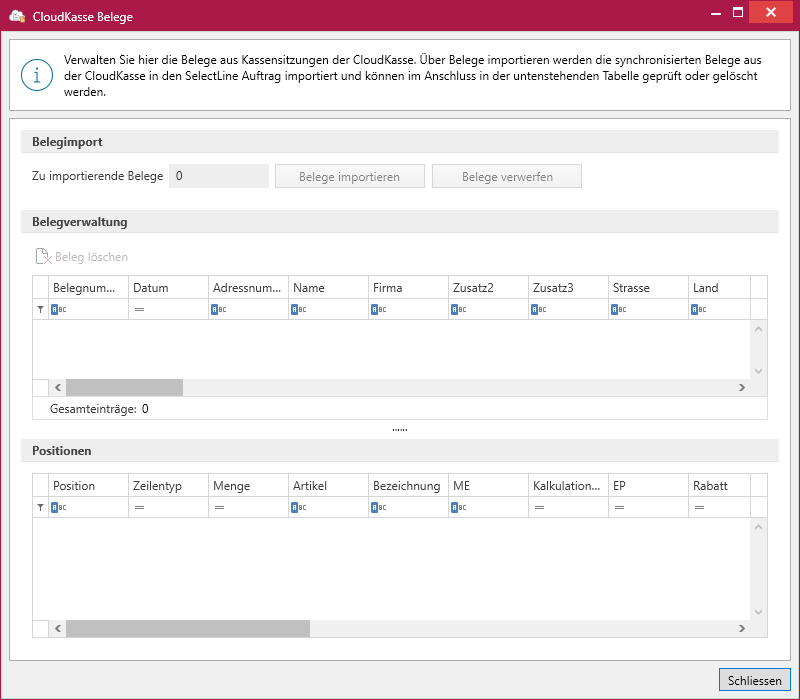Open the Artikel filter condition icon
This screenshot has height=700, width=800.
299,507
